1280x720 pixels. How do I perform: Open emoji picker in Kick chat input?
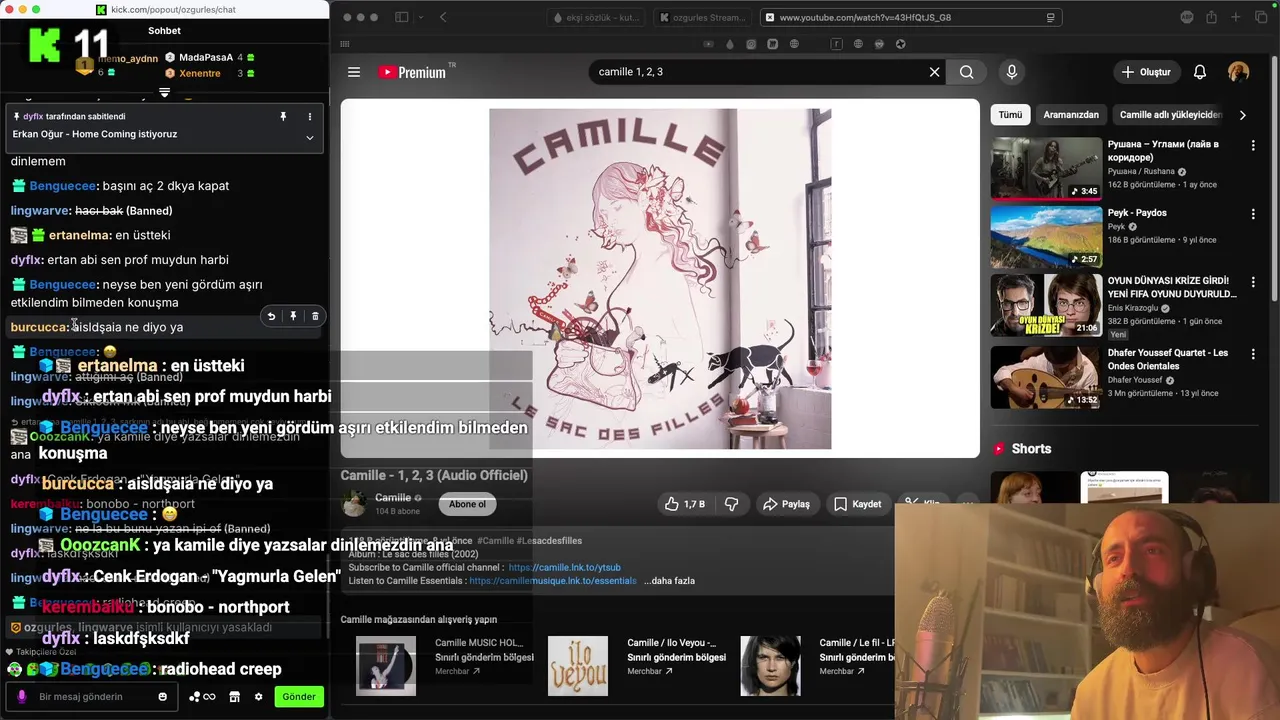163,697
